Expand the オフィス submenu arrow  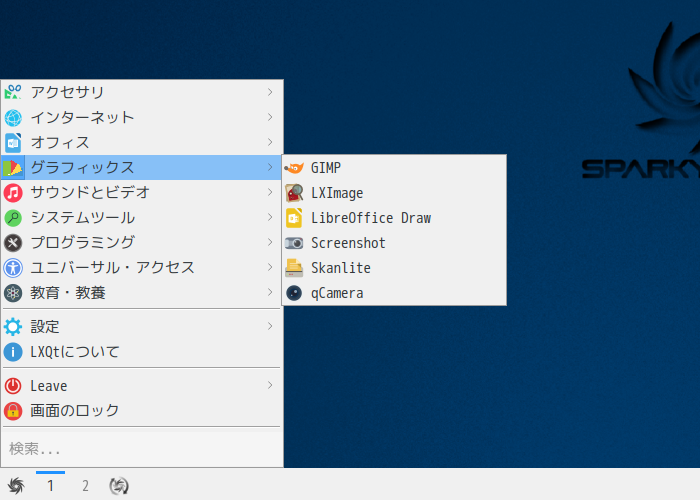(270, 142)
